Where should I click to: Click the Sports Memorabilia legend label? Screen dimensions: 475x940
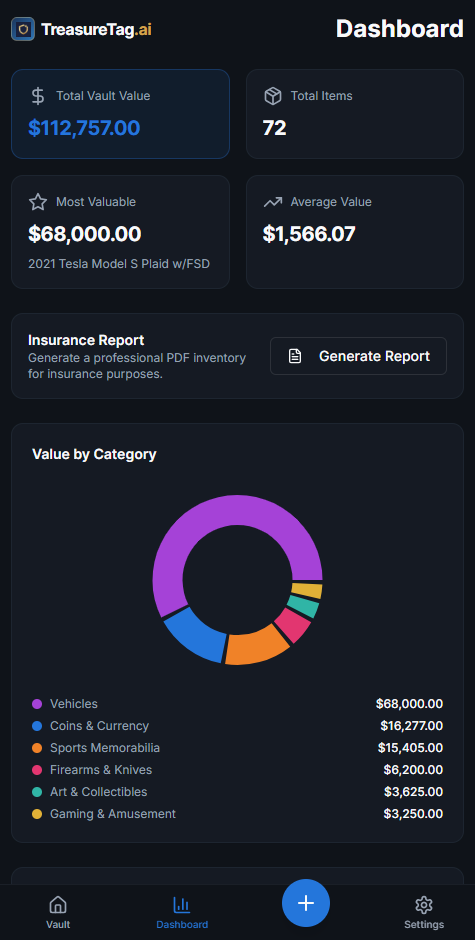(x=105, y=748)
